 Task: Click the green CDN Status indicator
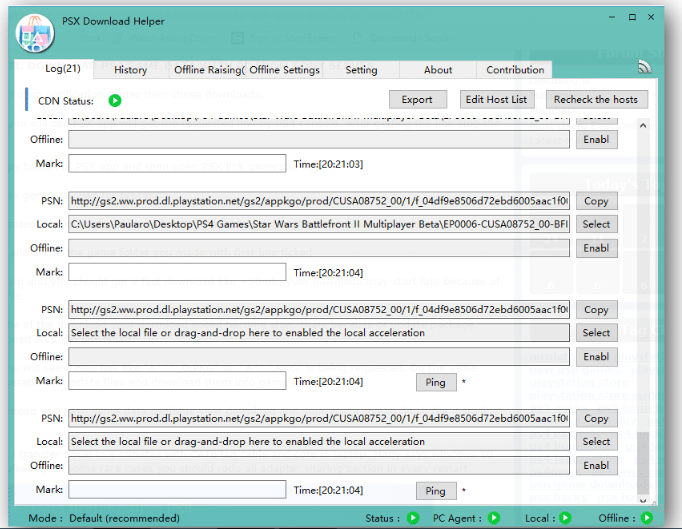115,100
